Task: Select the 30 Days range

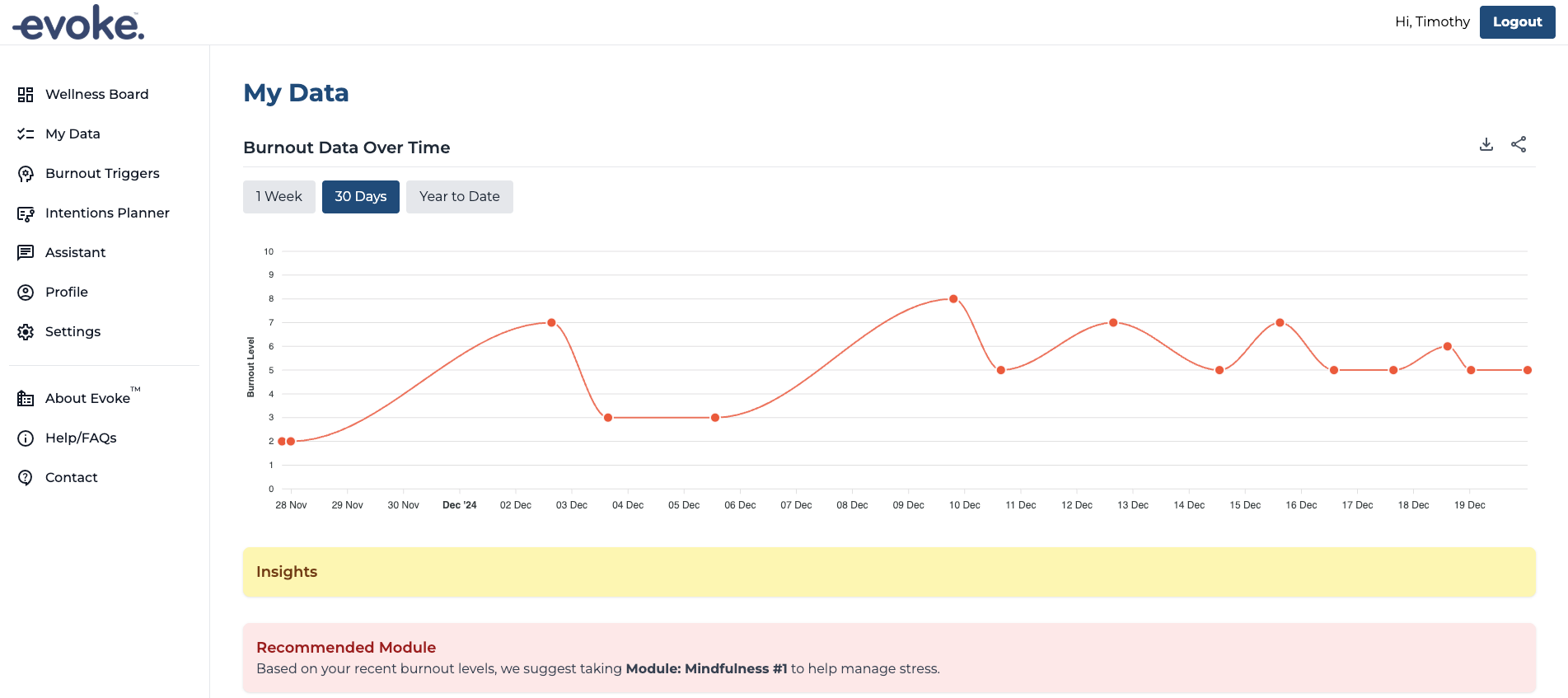Action: pos(360,197)
